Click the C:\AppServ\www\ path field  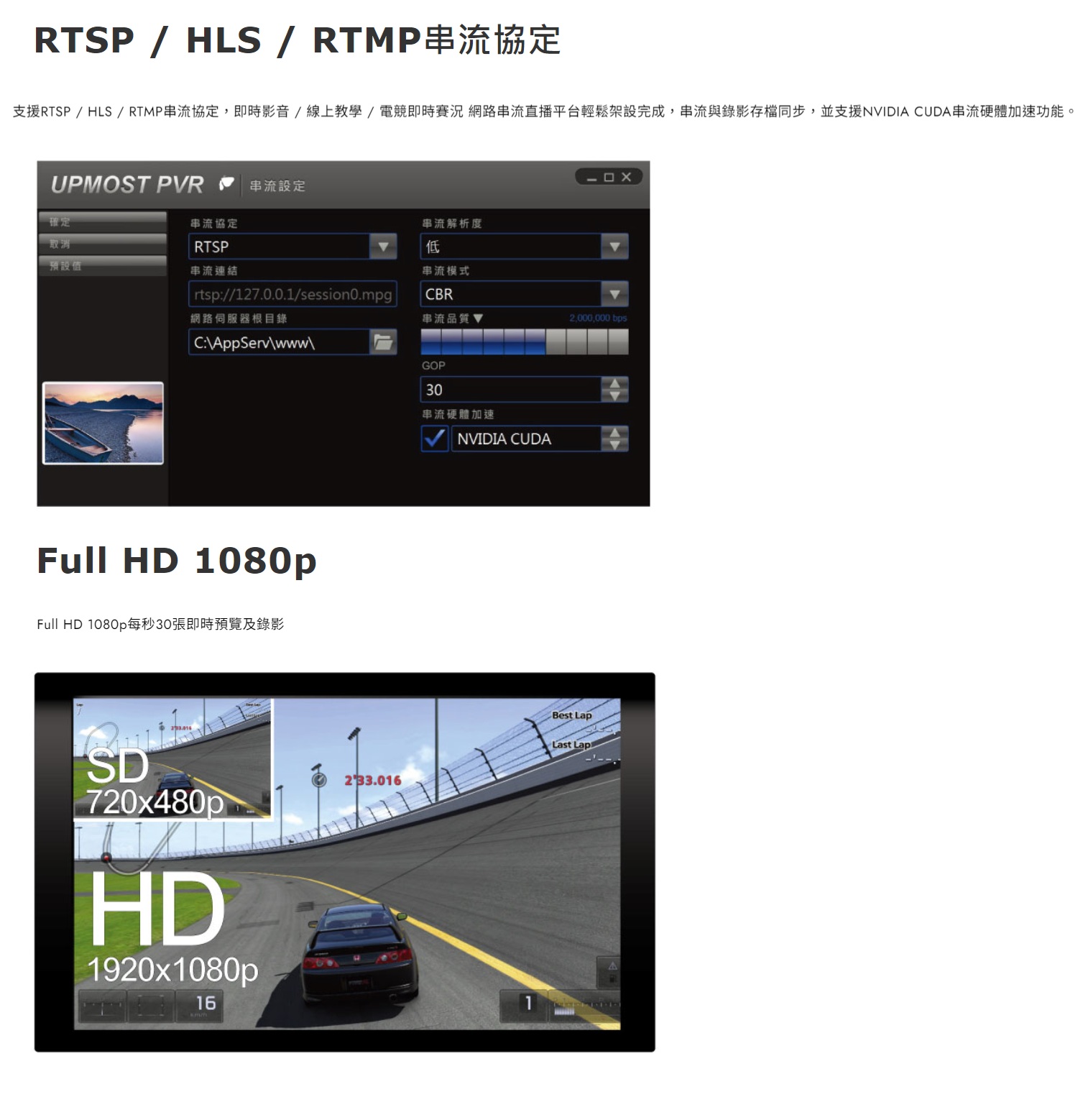[279, 342]
